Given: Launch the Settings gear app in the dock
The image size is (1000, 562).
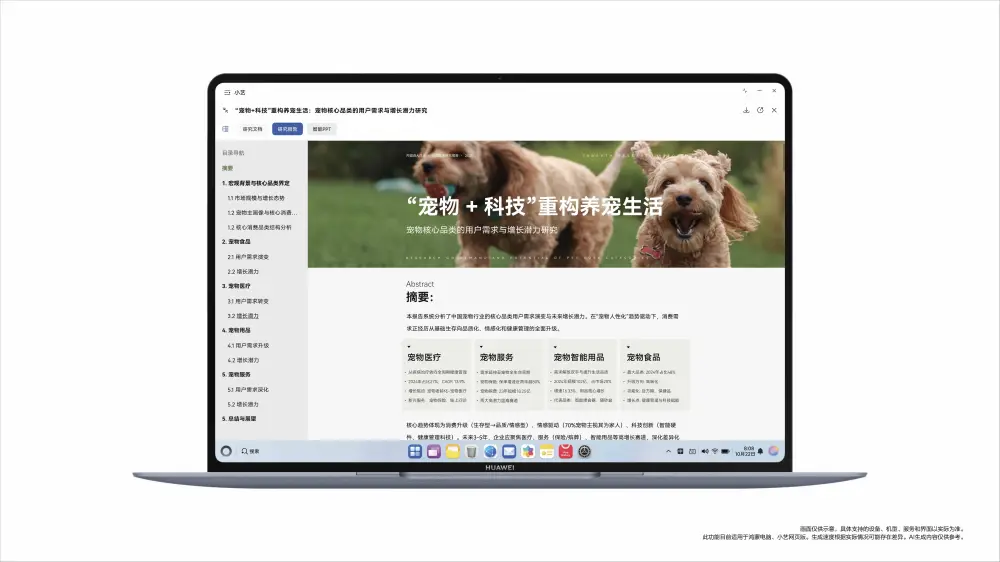Looking at the screenshot, I should [x=585, y=452].
